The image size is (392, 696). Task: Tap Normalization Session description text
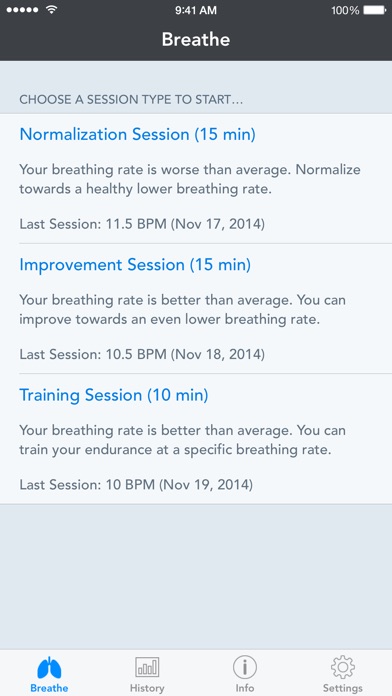point(190,179)
